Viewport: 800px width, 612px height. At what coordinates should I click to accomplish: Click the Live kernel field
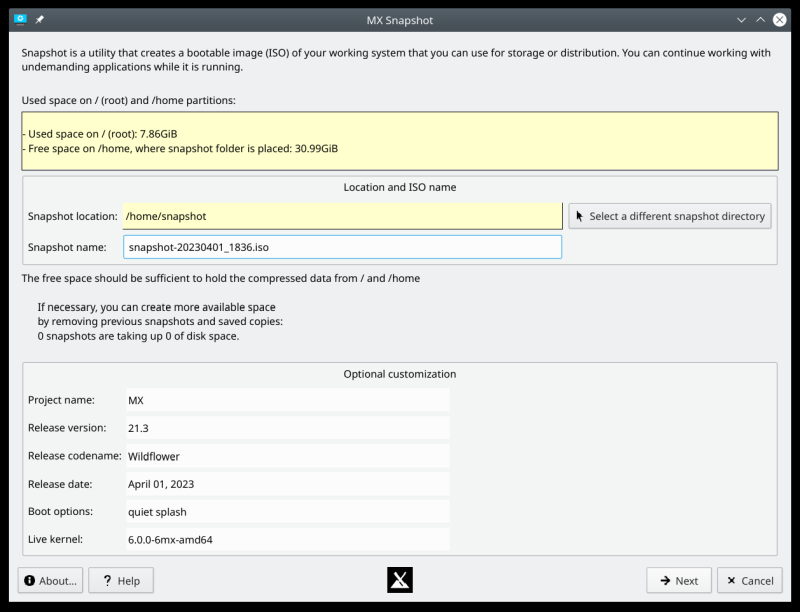[x=288, y=540]
